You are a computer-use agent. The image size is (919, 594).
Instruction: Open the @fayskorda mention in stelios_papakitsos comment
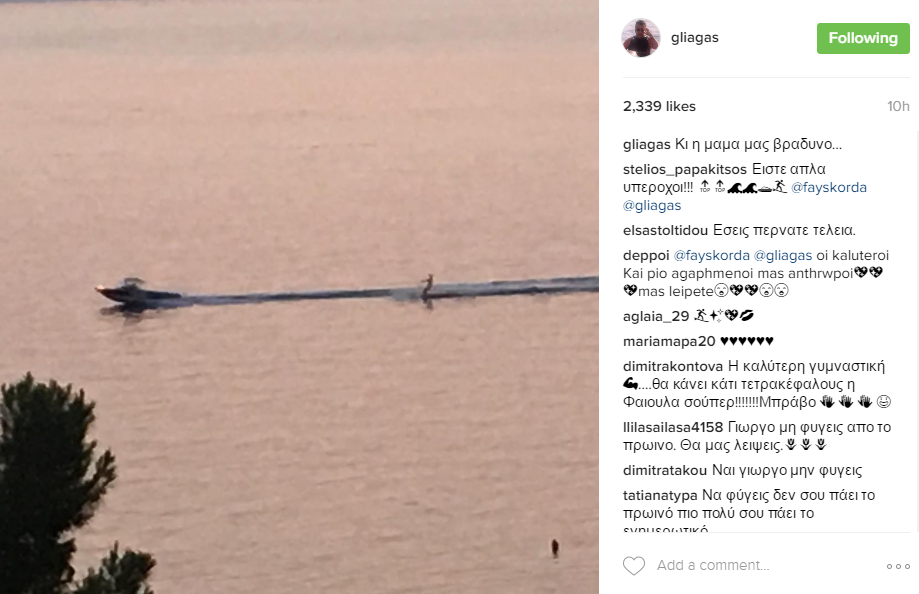pos(829,188)
